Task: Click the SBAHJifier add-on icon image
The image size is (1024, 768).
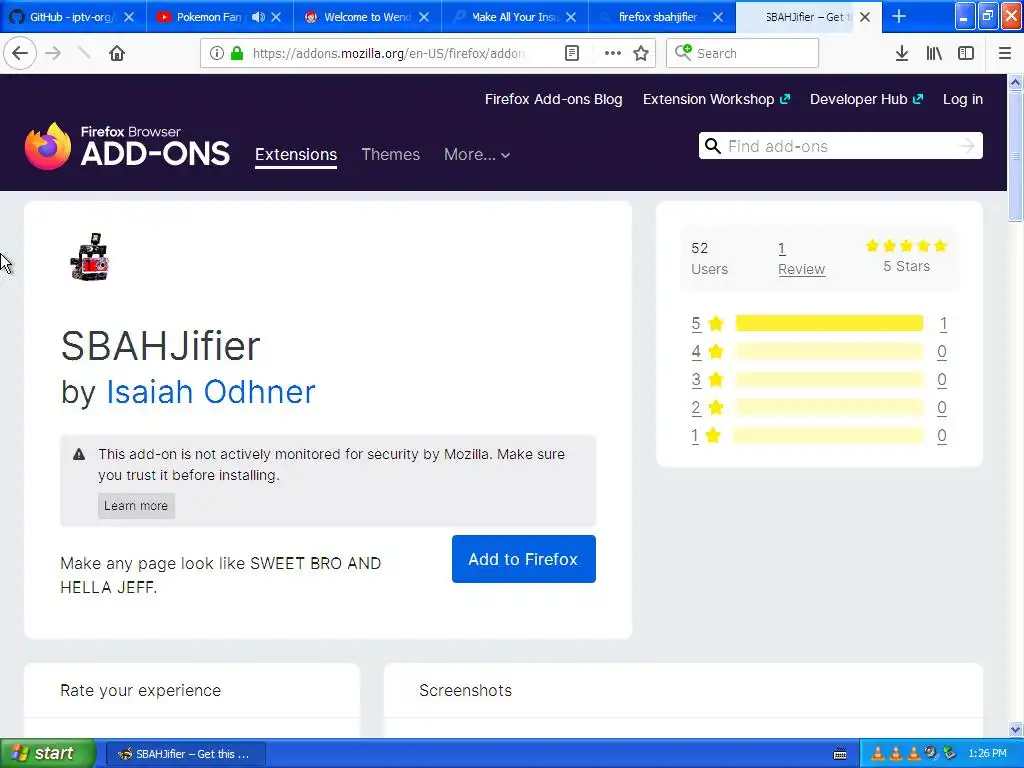Action: (x=89, y=257)
